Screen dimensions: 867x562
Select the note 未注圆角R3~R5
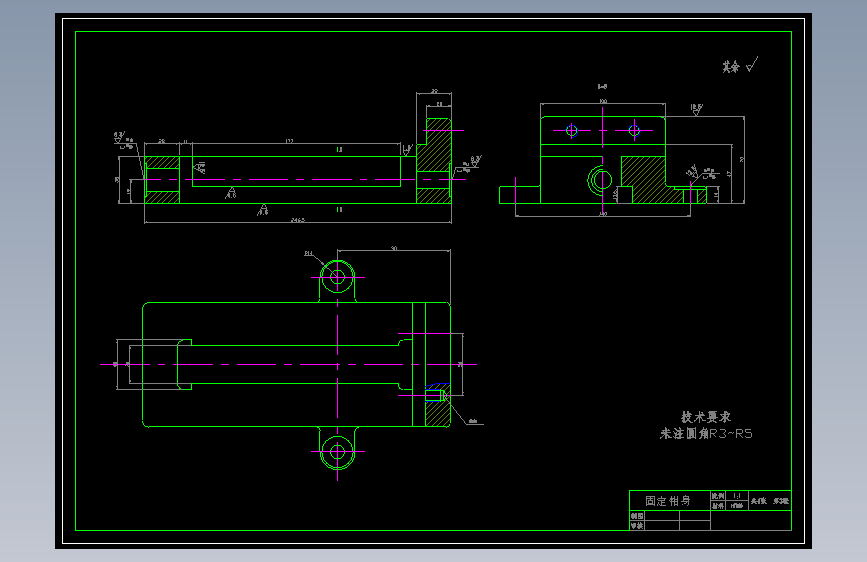[706, 434]
